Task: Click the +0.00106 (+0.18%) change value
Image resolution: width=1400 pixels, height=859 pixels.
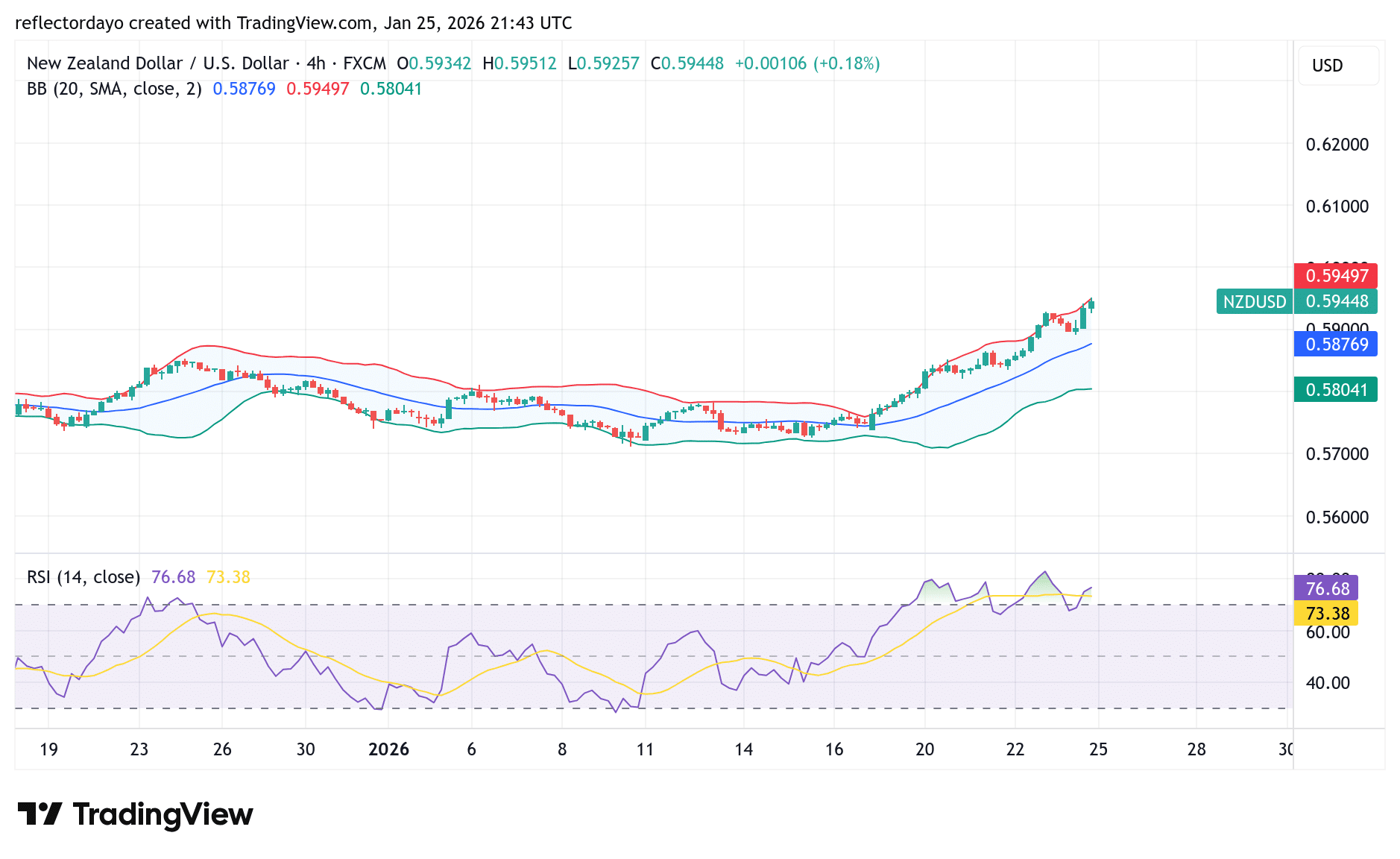Action: click(x=807, y=63)
